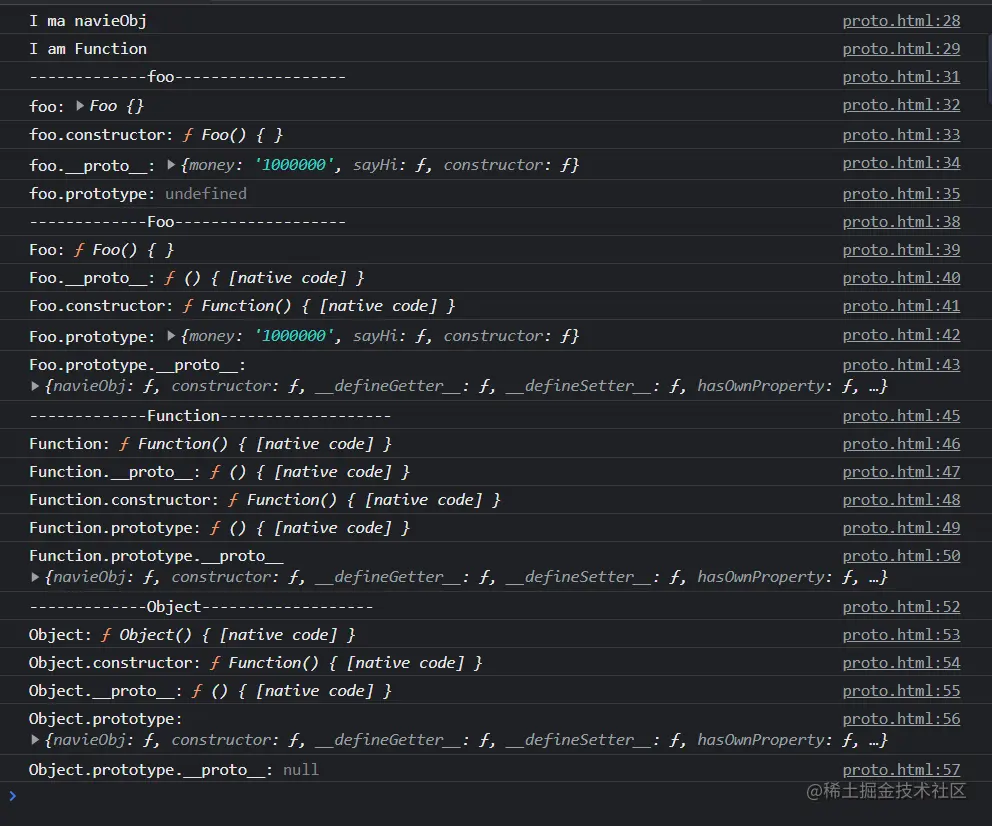
Task: Click the '---Function---' separator log line
Action: coord(210,416)
